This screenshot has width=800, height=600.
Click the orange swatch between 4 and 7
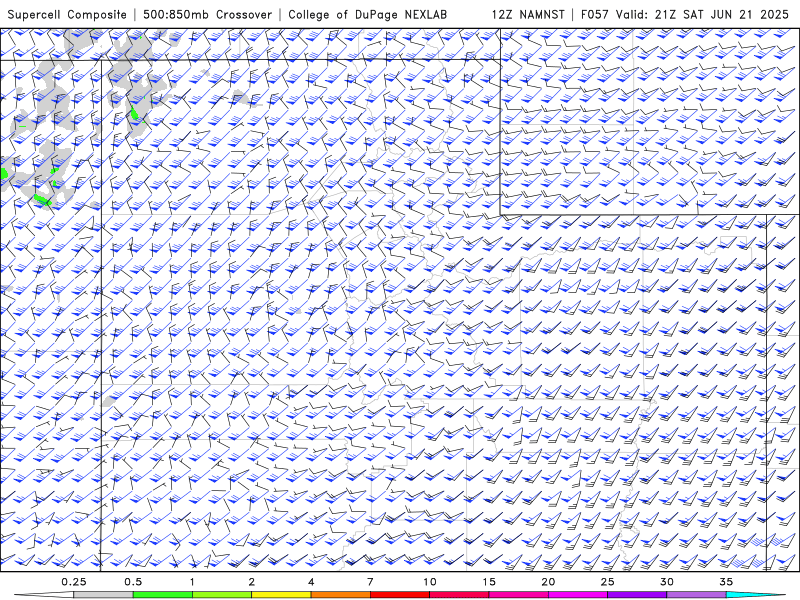click(x=340, y=595)
